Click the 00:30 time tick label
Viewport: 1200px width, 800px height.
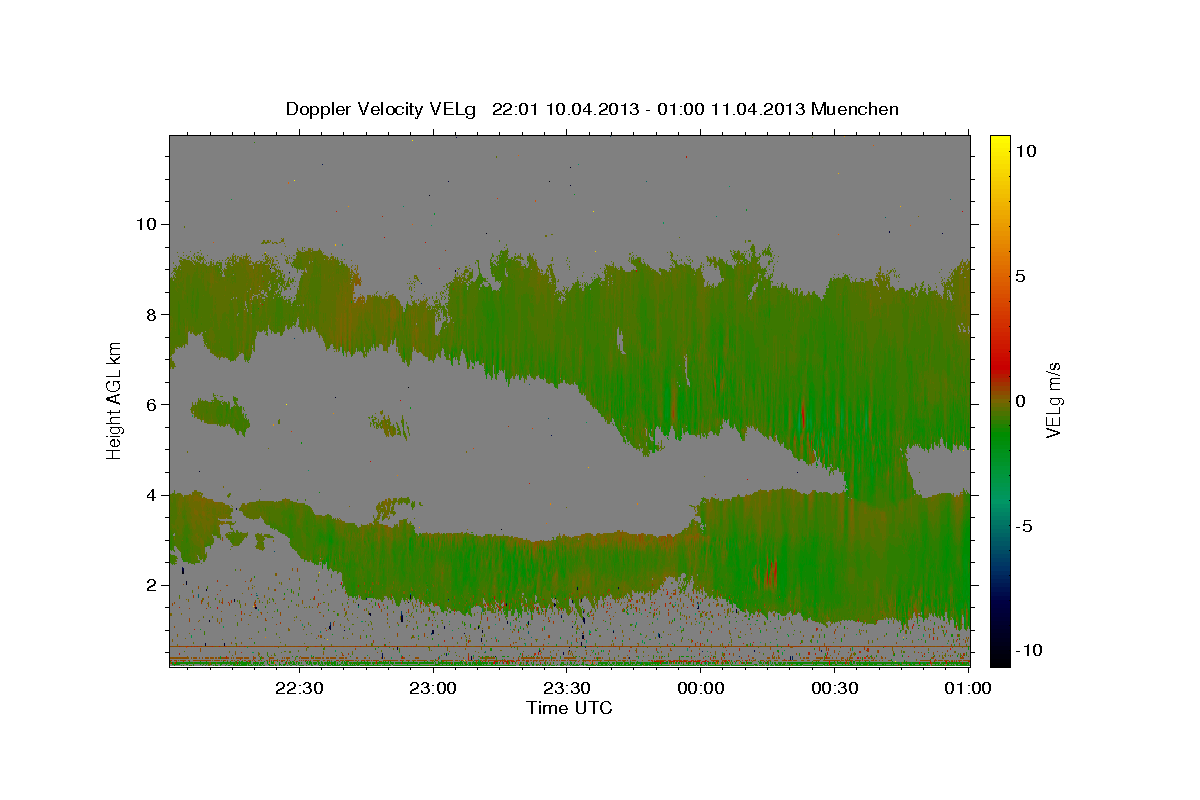(835, 688)
